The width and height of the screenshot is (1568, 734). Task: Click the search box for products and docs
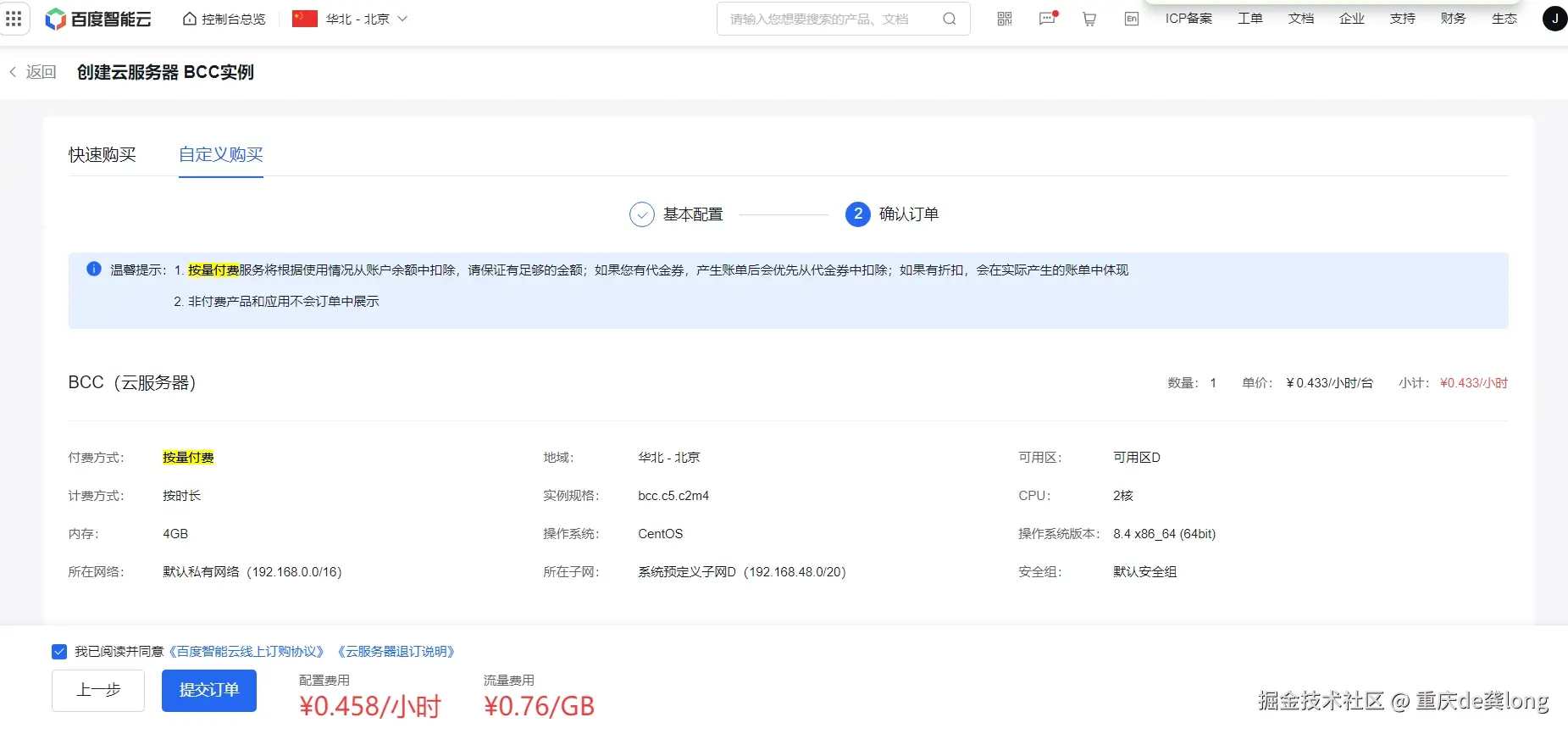(x=843, y=19)
